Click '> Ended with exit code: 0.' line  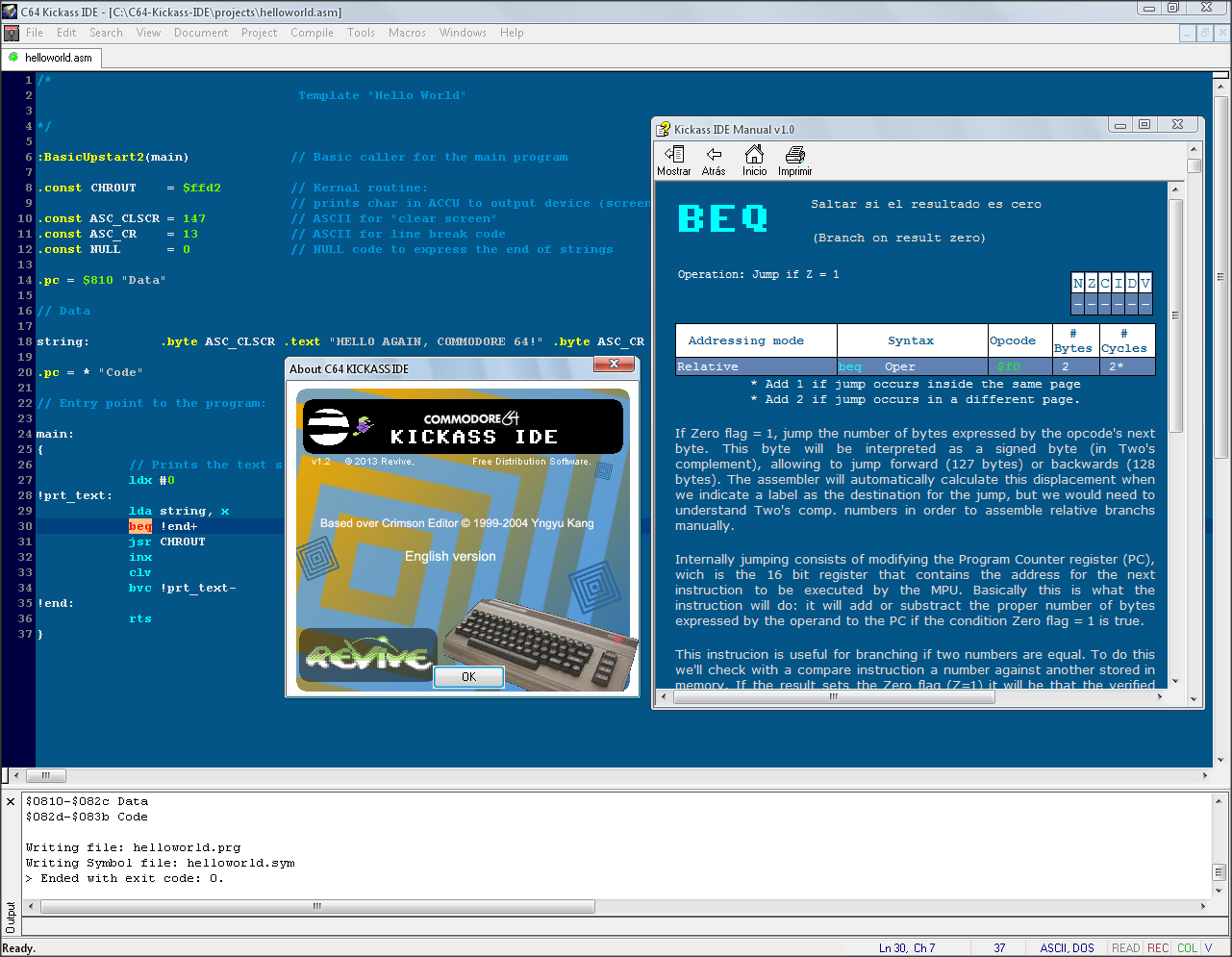coord(125,879)
